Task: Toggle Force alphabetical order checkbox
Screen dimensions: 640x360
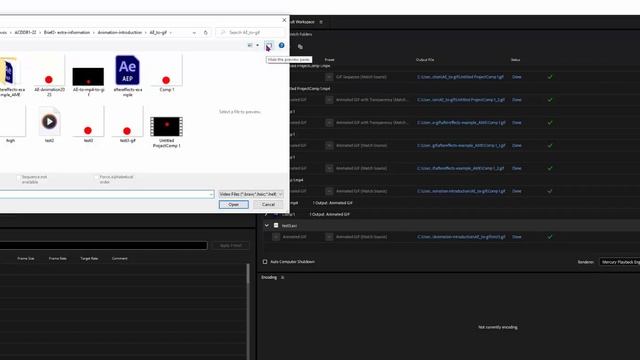Action: [97, 178]
